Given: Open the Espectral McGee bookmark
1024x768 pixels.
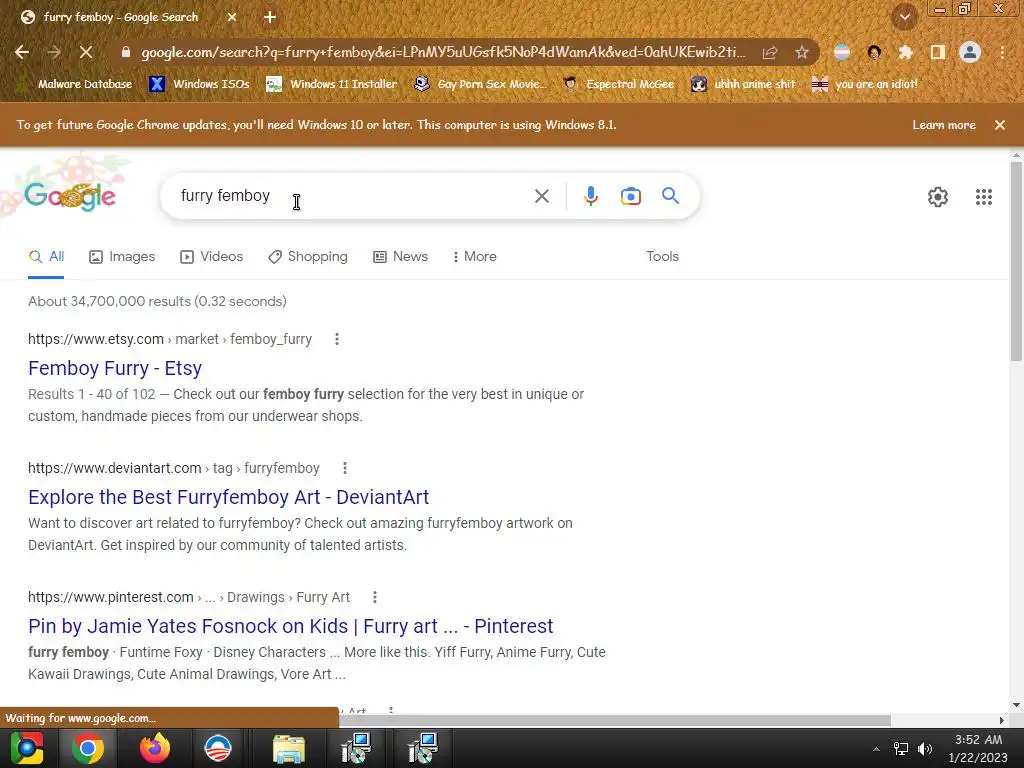Looking at the screenshot, I should pyautogui.click(x=619, y=84).
